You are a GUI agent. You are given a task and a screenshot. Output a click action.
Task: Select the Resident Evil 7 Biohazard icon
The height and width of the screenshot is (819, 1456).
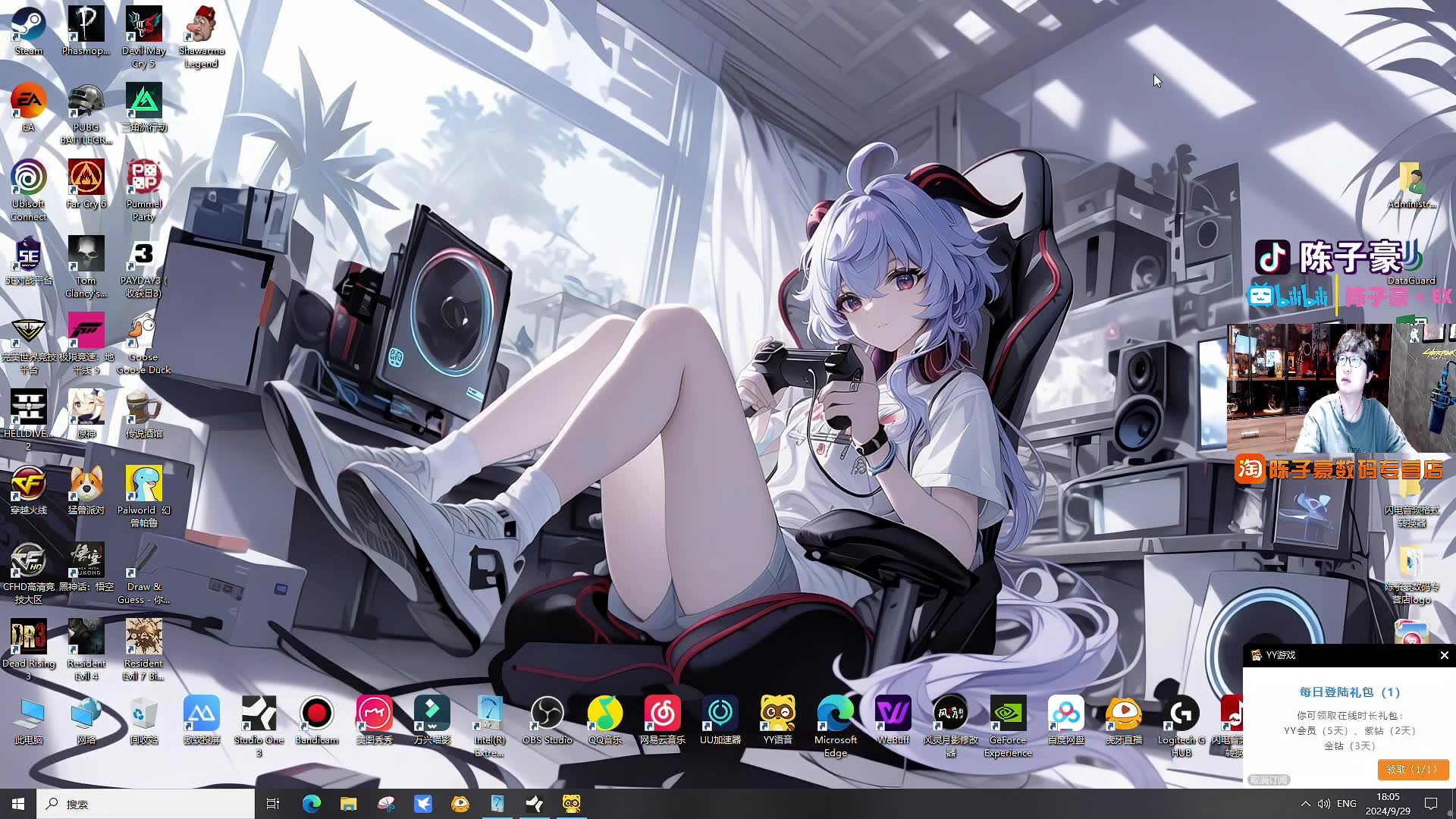[143, 649]
